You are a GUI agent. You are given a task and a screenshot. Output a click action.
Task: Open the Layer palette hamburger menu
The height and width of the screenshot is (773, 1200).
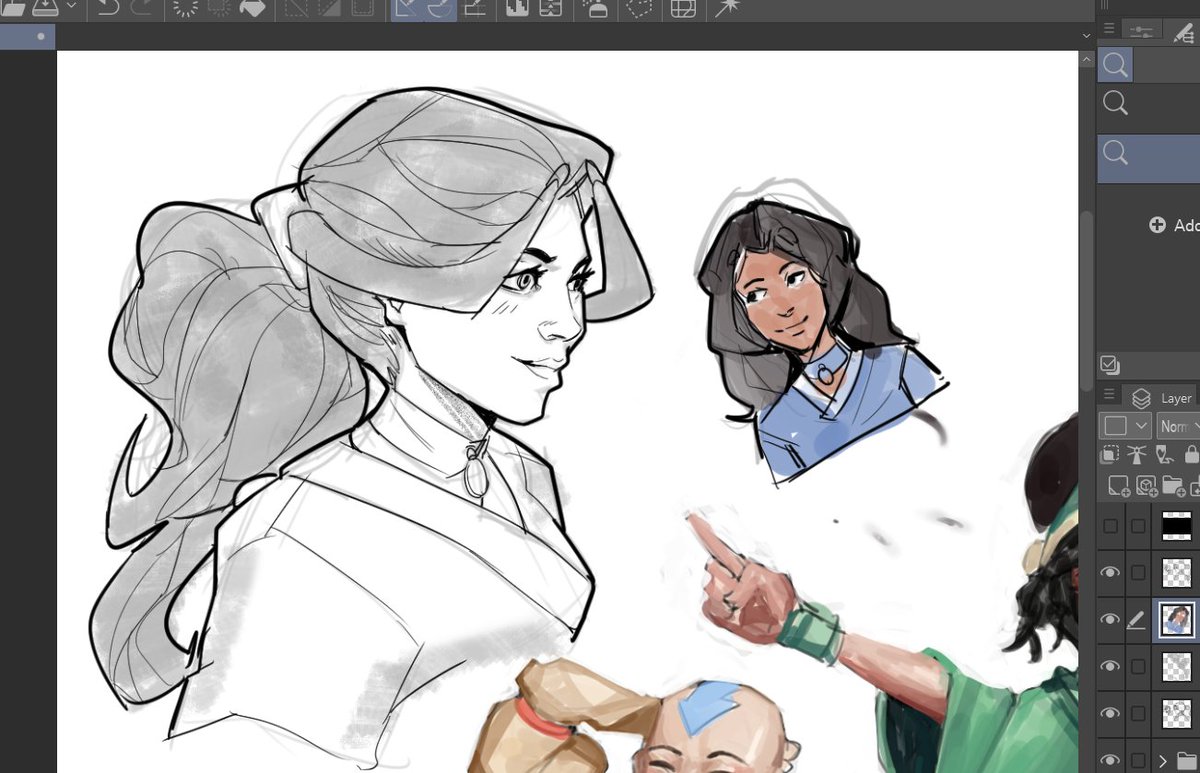coord(1109,394)
